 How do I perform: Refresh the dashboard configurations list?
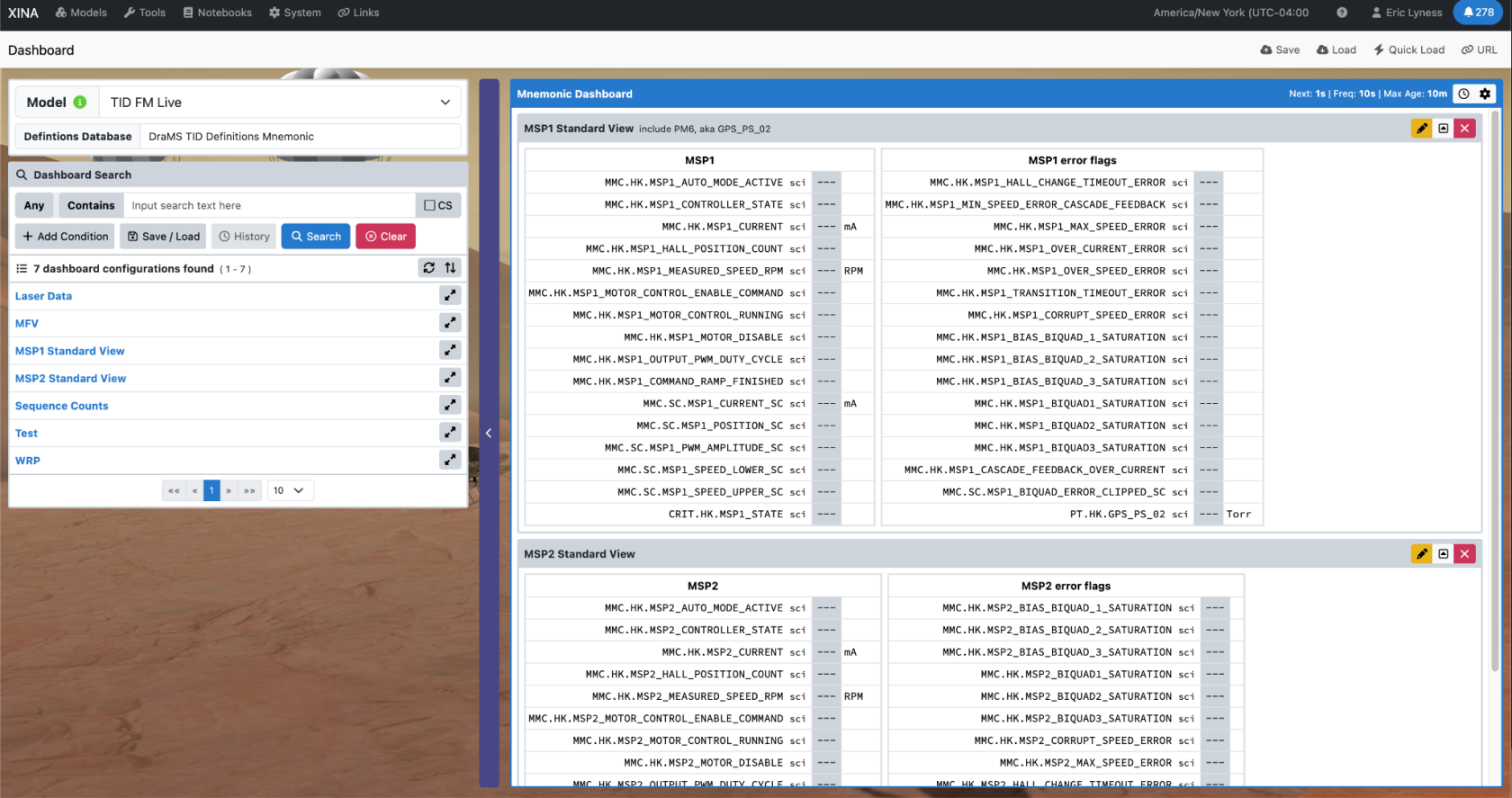tap(429, 268)
